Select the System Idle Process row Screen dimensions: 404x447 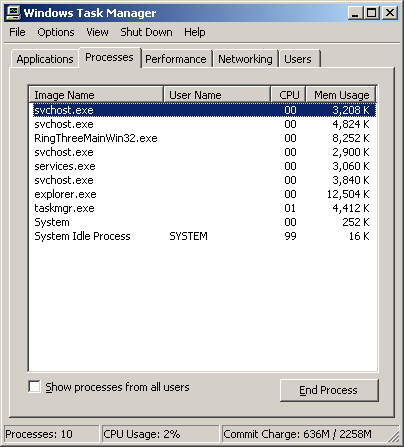pyautogui.click(x=202, y=236)
